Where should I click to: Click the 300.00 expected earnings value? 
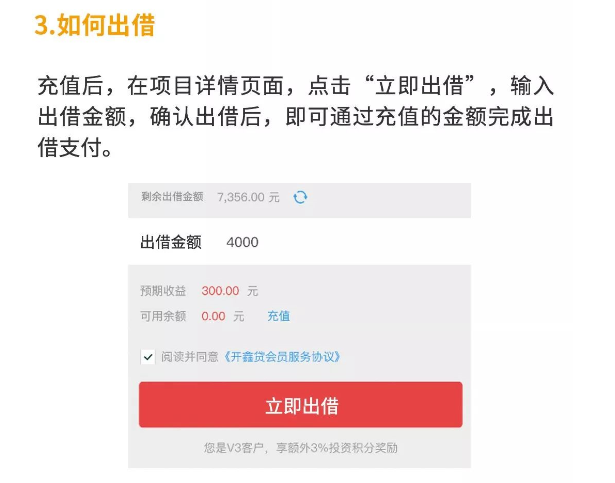tap(220, 291)
